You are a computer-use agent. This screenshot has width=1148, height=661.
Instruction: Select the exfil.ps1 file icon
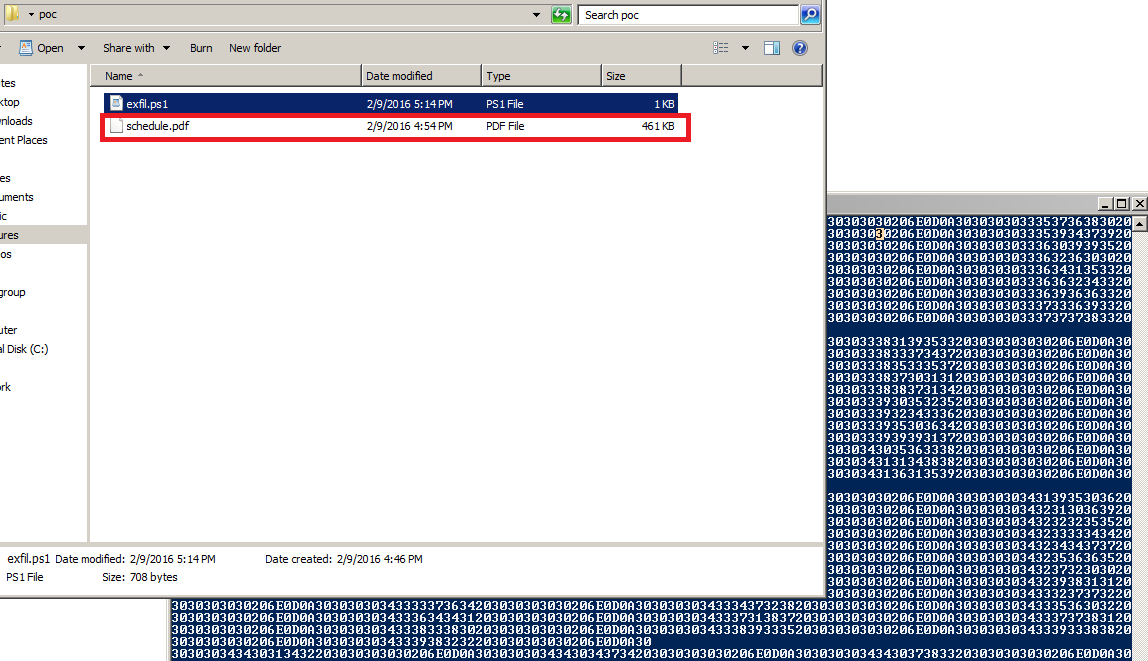(116, 103)
